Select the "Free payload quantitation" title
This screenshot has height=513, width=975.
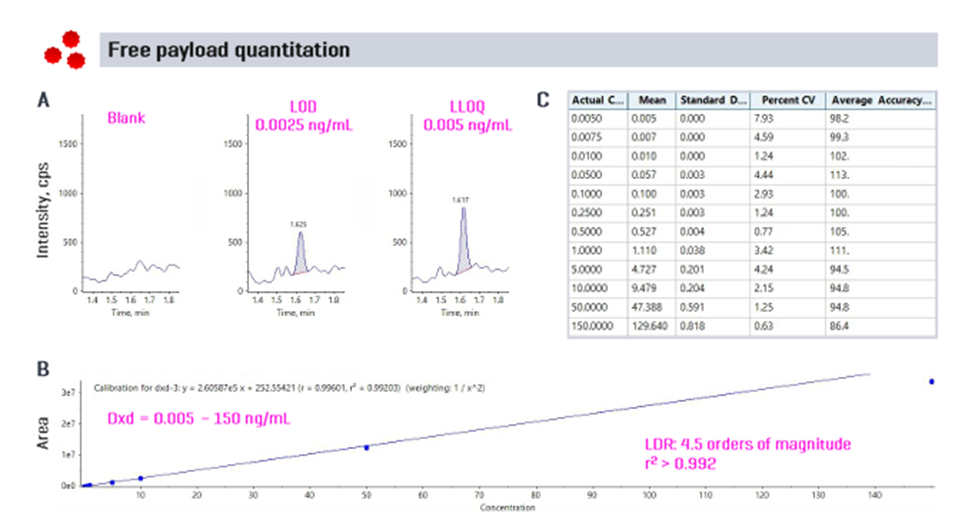(x=229, y=50)
